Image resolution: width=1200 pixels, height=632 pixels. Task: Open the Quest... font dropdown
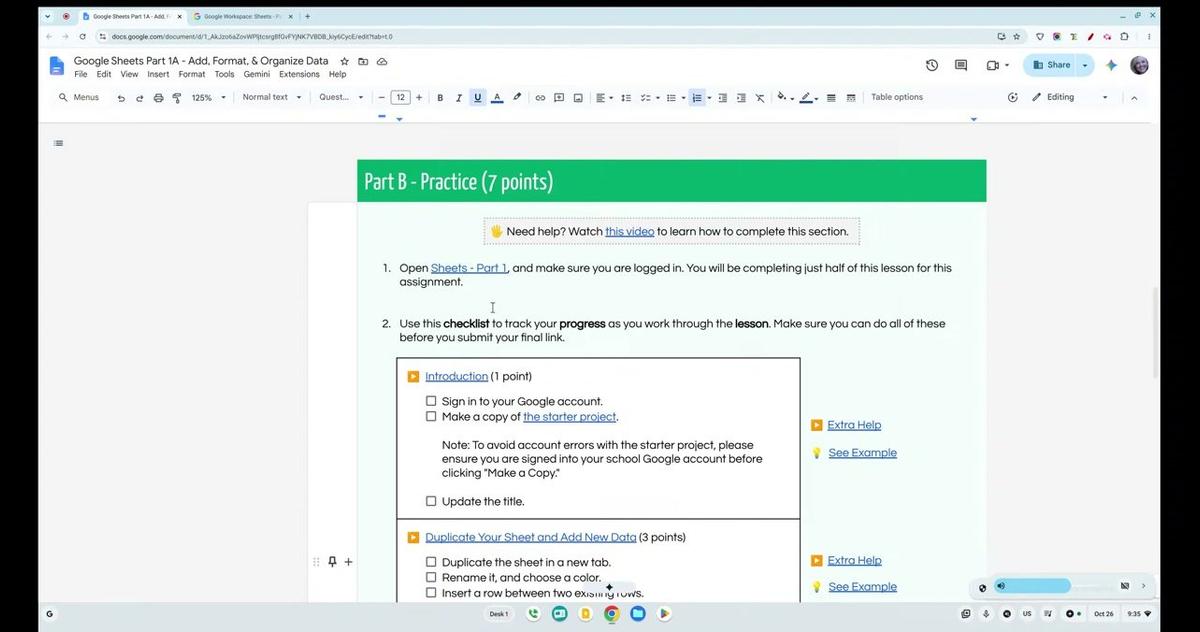(x=342, y=98)
